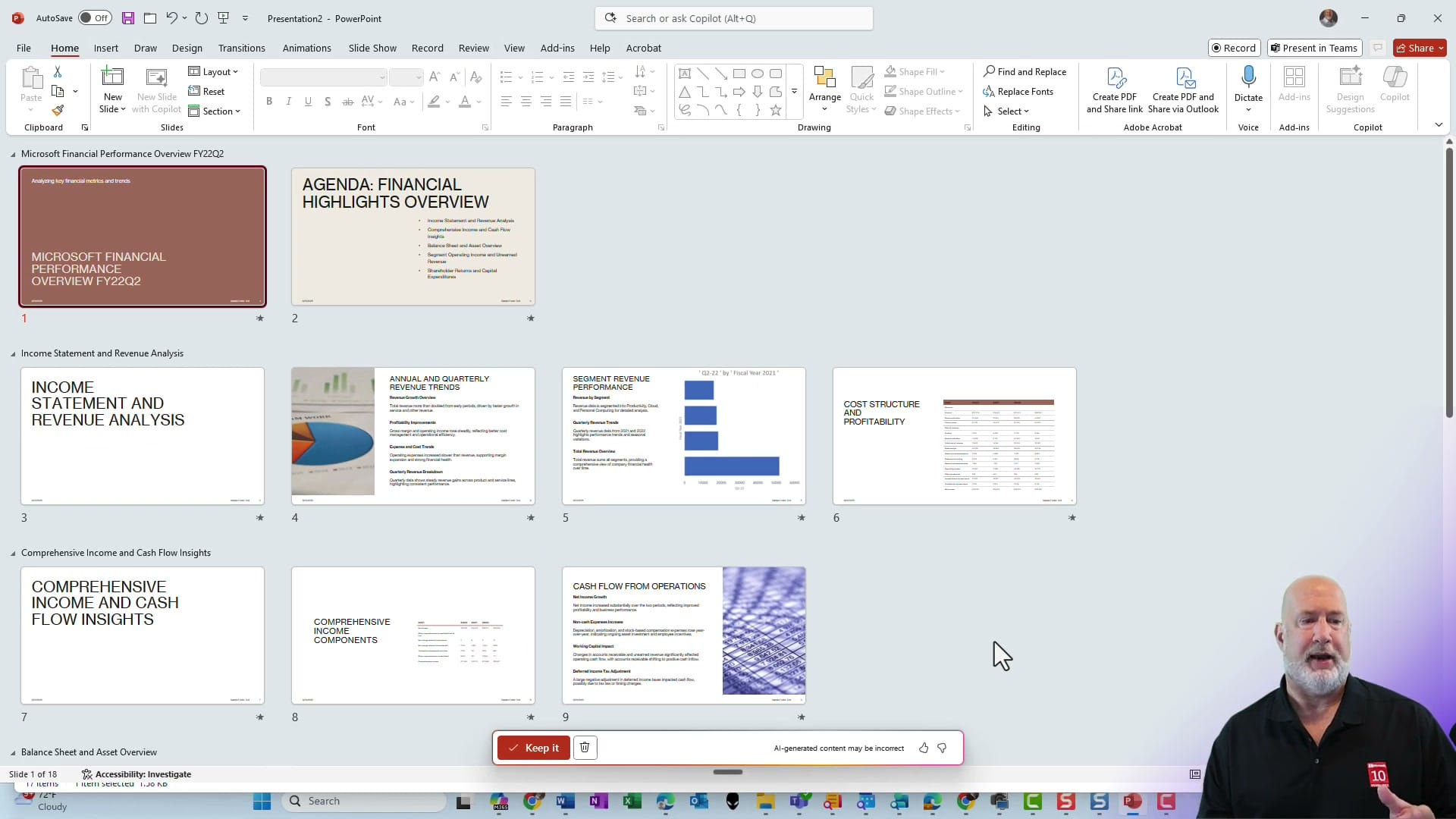The height and width of the screenshot is (819, 1456).
Task: Open Create PDF and Share link
Action: tap(1114, 87)
